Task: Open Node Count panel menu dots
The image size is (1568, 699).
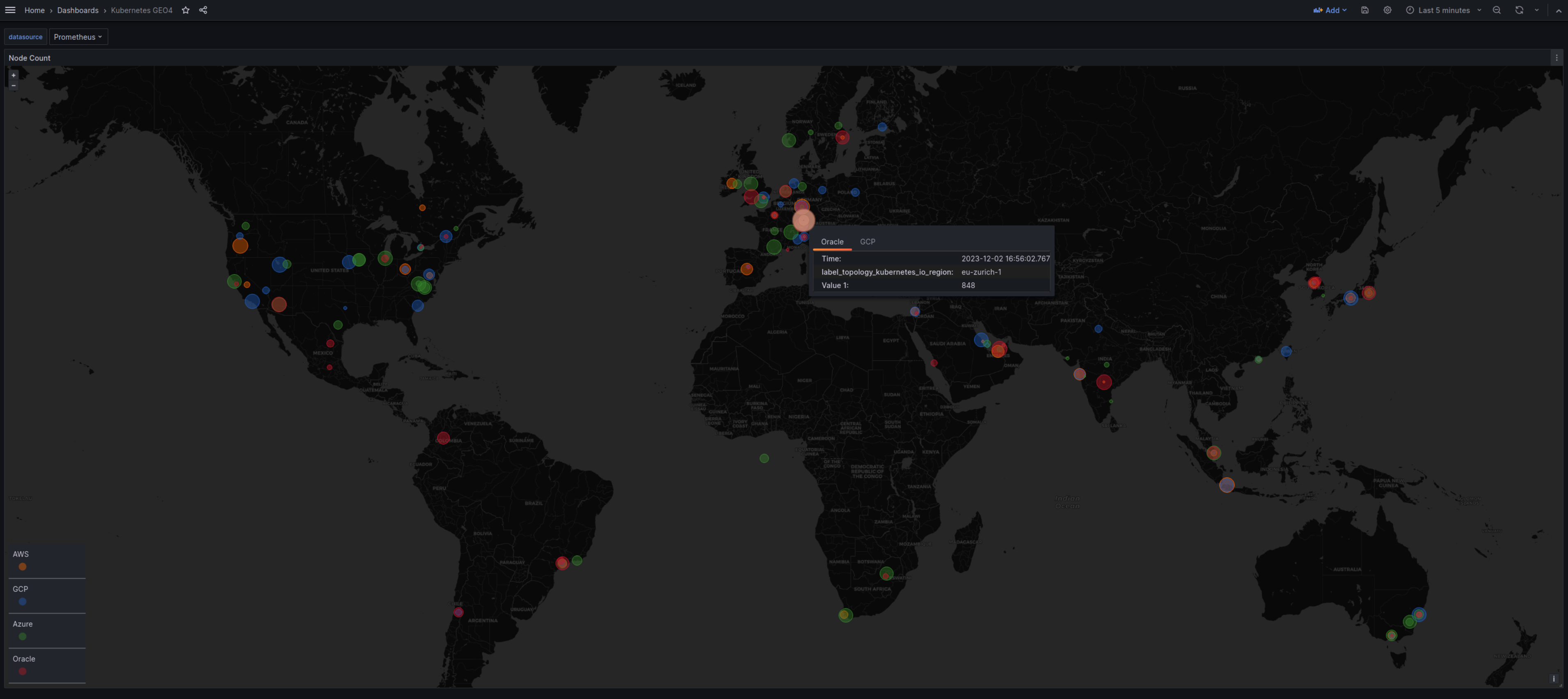Action: [x=1557, y=58]
